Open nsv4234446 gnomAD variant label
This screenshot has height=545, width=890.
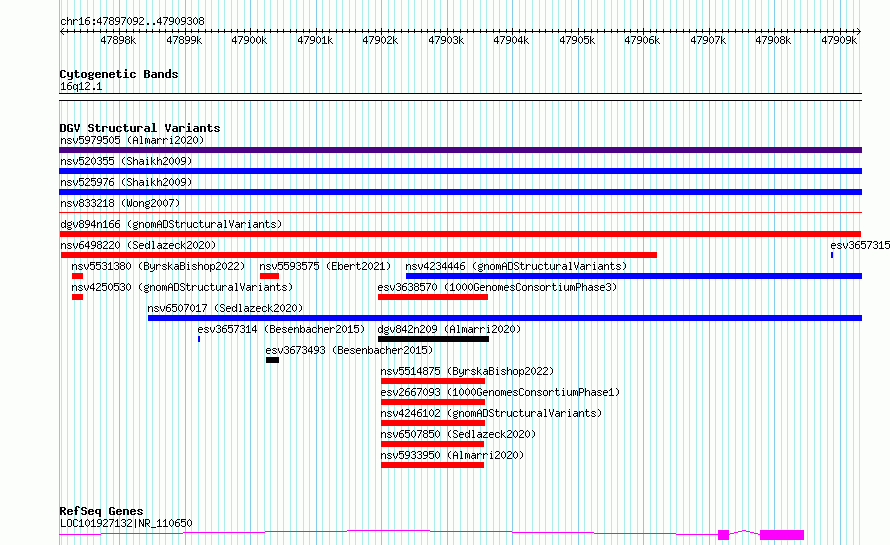pos(516,266)
